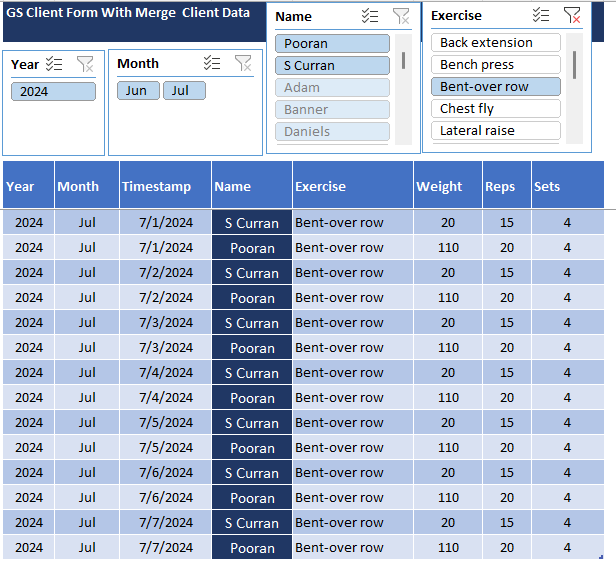The height and width of the screenshot is (571, 616).
Task: Toggle multi-select in the Exercise slicer
Action: (541, 15)
